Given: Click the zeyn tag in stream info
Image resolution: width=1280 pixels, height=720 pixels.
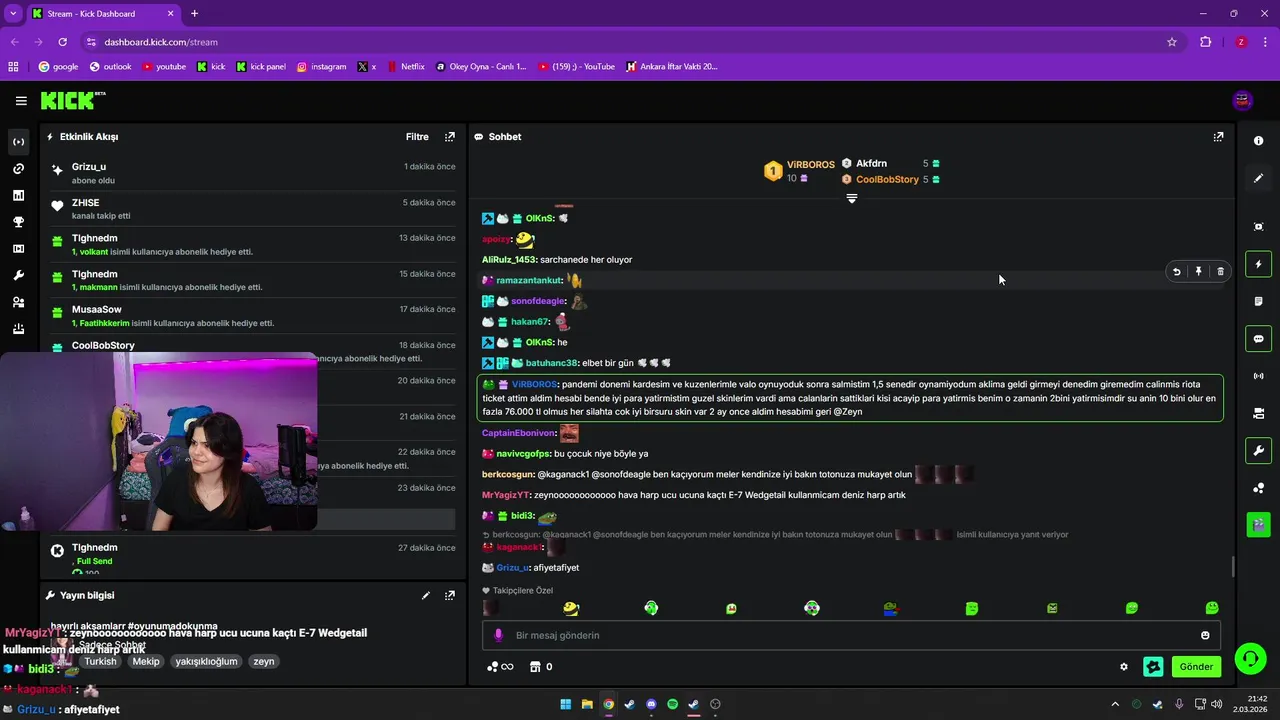Looking at the screenshot, I should click(x=263, y=662).
